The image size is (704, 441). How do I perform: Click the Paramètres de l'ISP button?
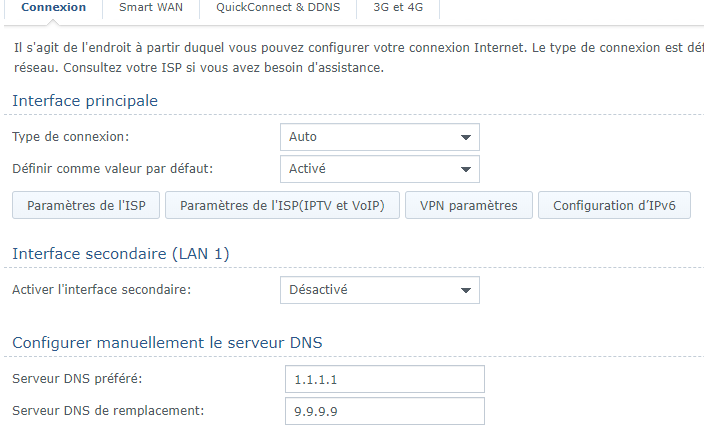point(86,205)
